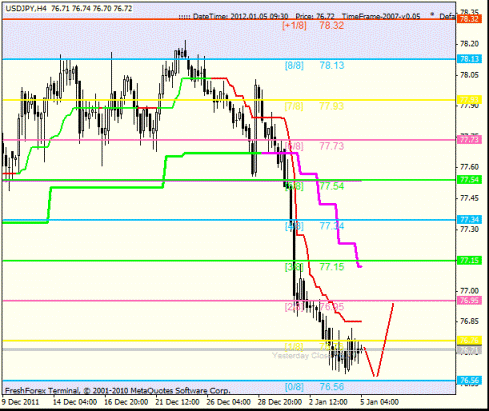Click the 5 Jan 04:00 time label
The width and height of the screenshot is (489, 411).
(x=379, y=402)
